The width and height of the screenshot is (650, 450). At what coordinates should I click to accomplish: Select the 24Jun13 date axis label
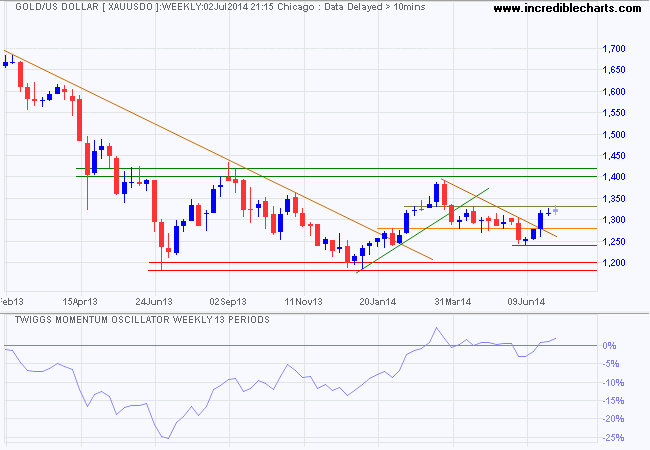[x=154, y=302]
